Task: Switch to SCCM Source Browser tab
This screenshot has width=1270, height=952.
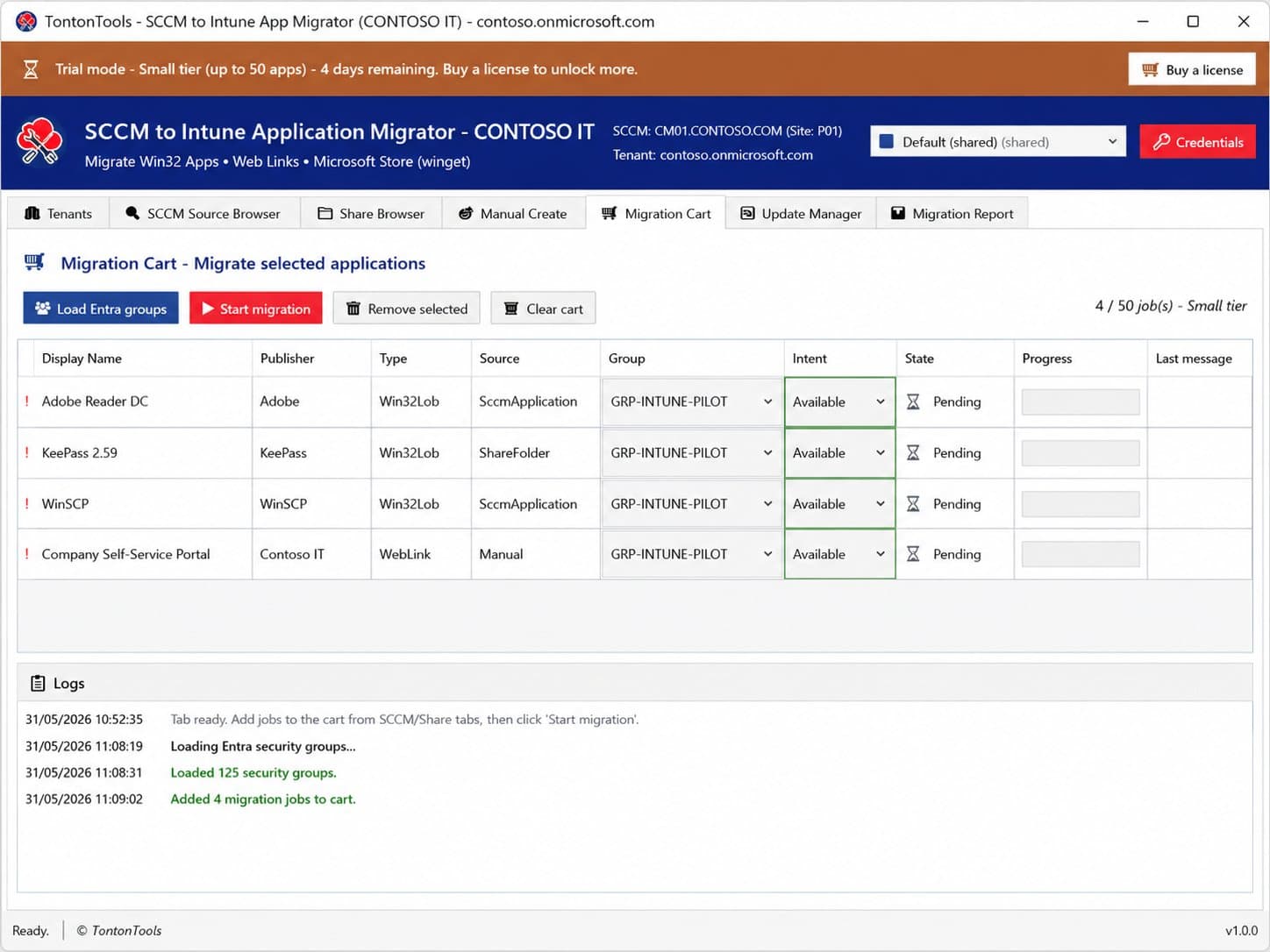Action: pos(203,213)
